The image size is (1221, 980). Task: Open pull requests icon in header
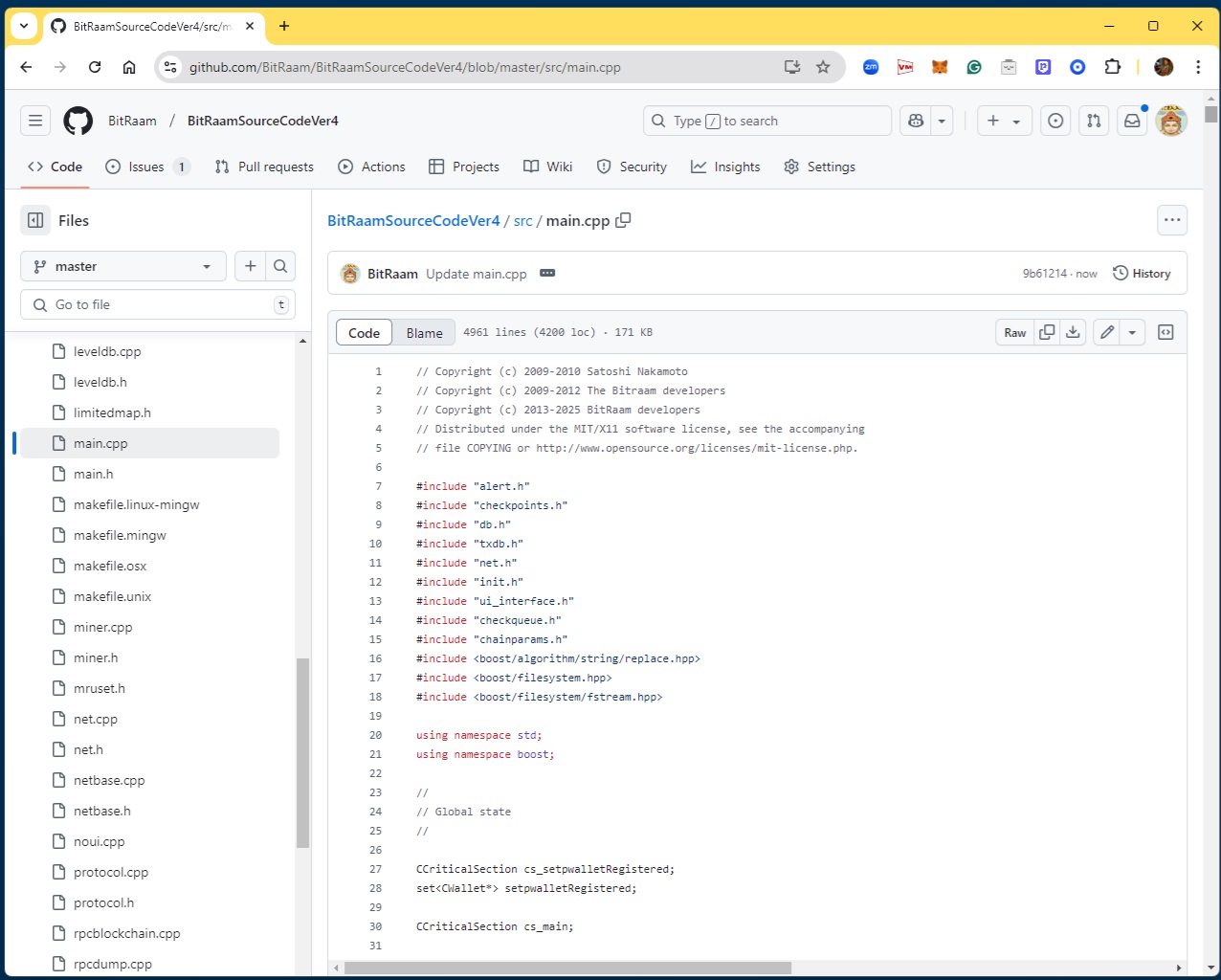click(1094, 121)
